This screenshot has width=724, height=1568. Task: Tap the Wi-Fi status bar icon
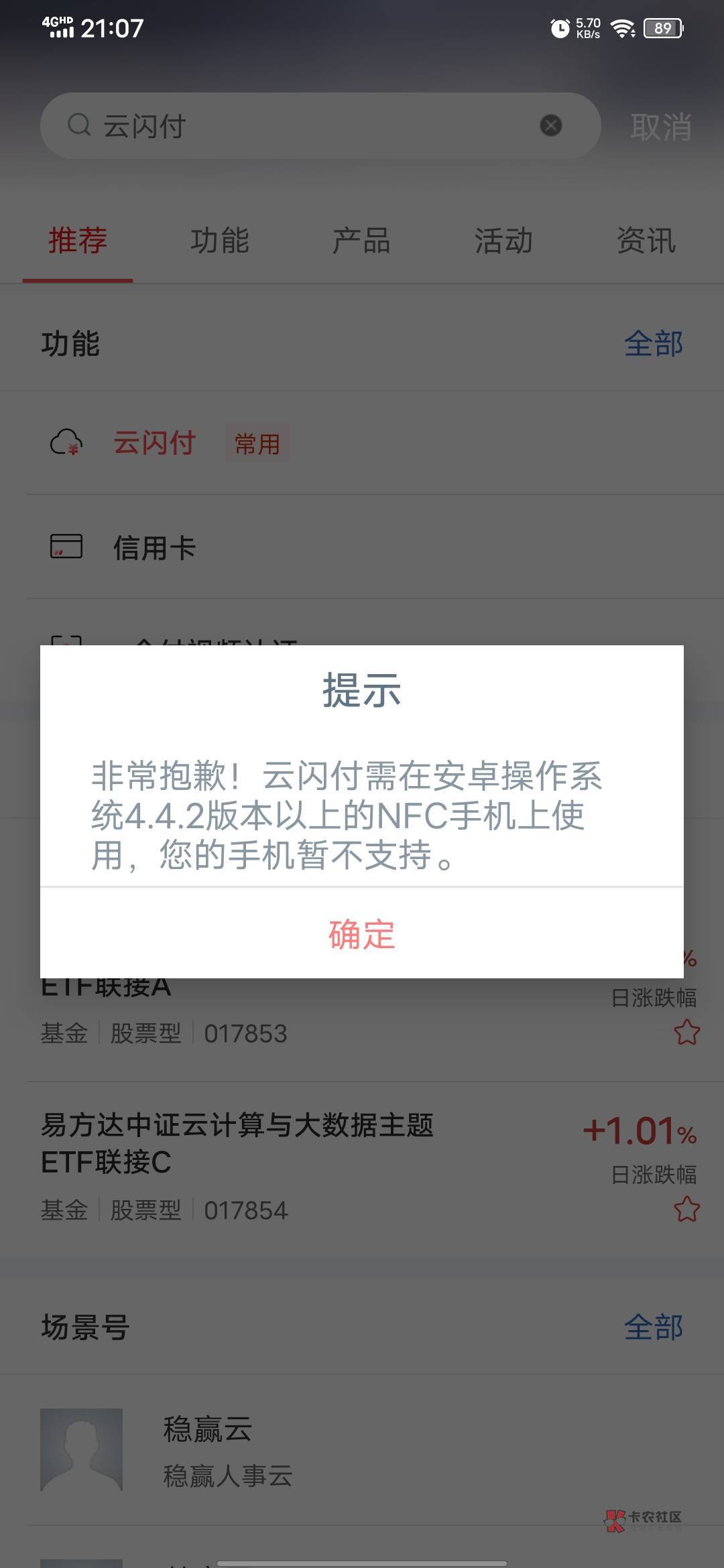(623, 28)
